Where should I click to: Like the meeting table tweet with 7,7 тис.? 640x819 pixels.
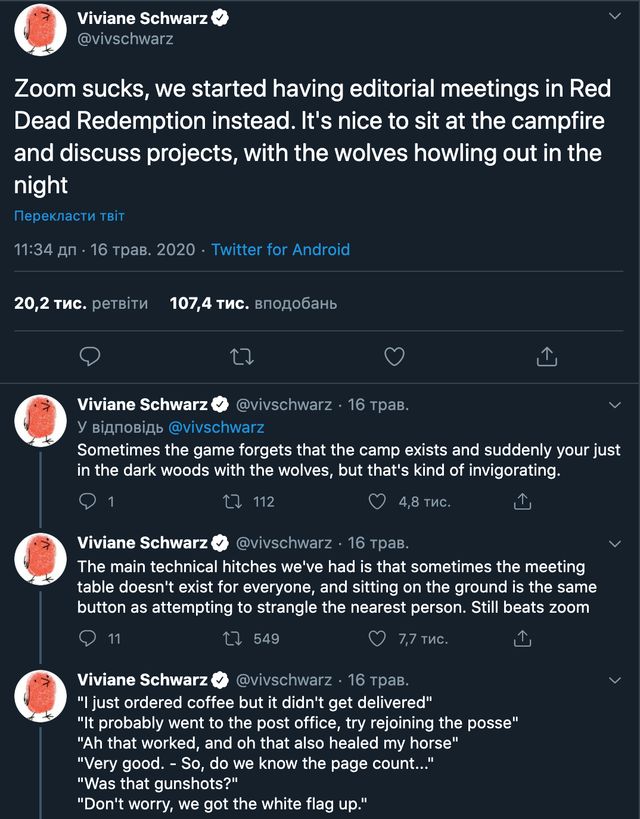[378, 638]
